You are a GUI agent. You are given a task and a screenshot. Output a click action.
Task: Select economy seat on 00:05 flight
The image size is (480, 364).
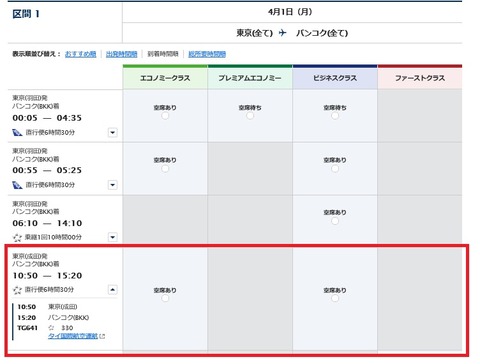165,116
